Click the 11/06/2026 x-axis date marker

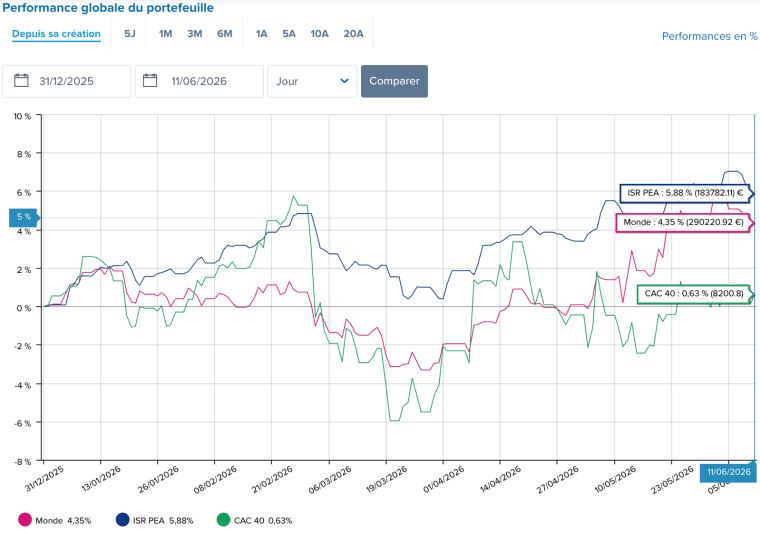[x=728, y=472]
